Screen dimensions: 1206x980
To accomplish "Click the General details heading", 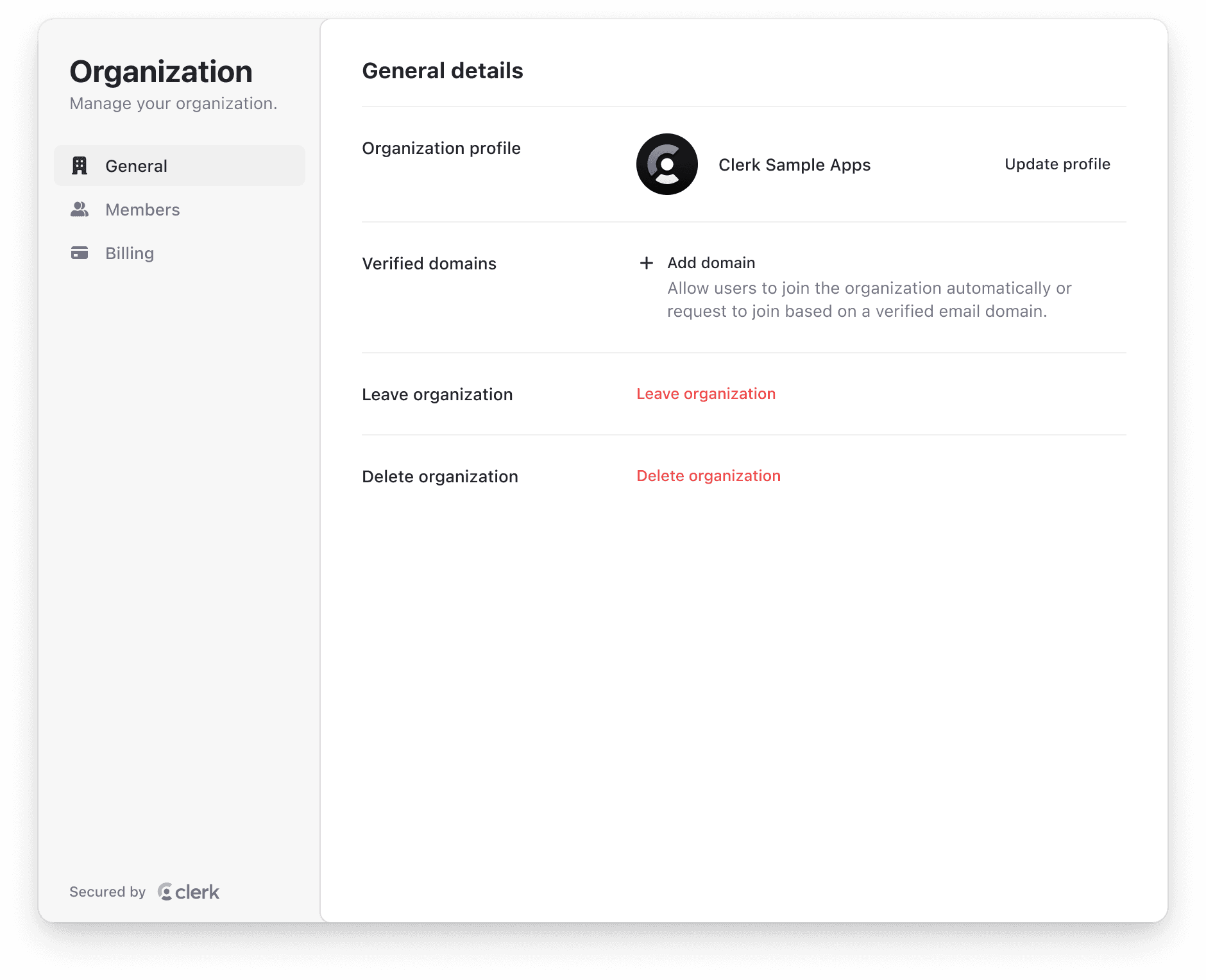I will [x=443, y=71].
